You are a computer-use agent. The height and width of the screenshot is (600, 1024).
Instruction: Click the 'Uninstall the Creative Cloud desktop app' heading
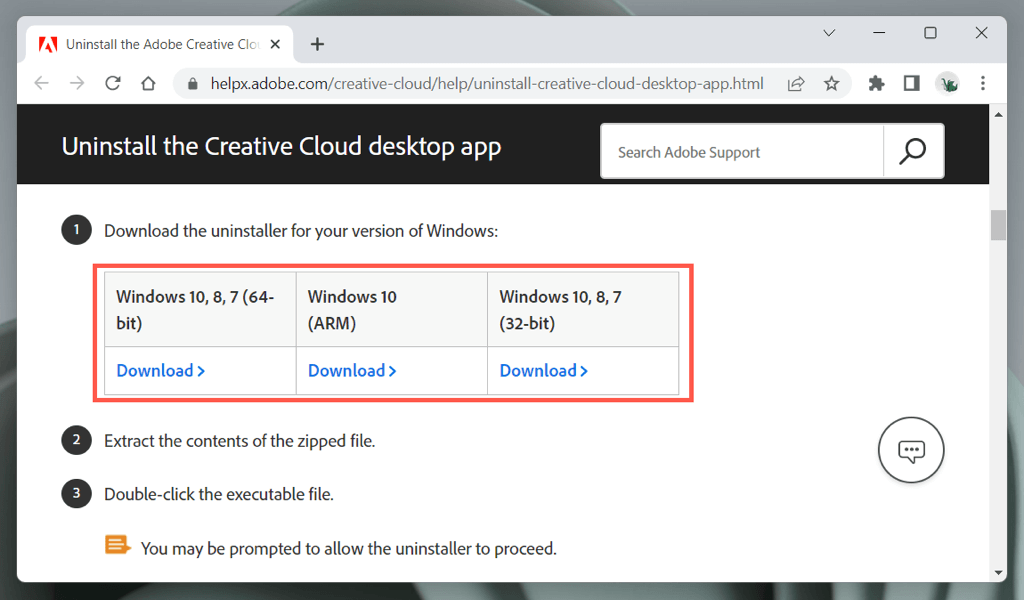coord(281,147)
